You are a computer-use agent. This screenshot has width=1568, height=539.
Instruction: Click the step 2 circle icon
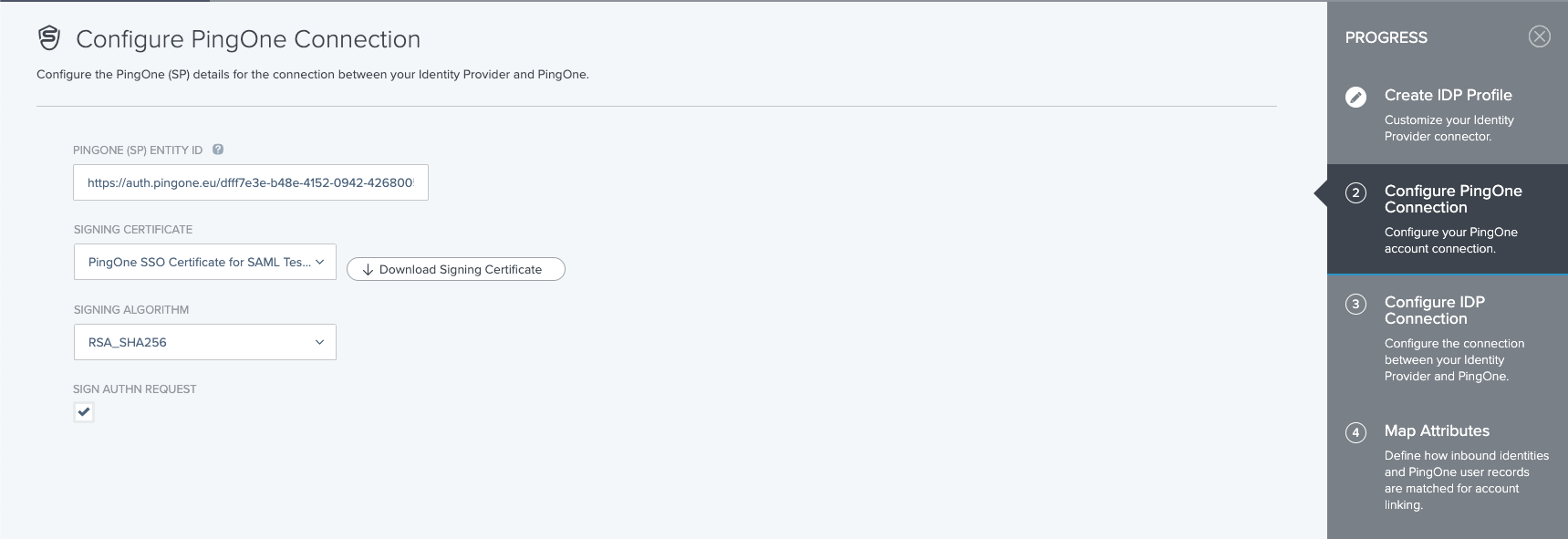(x=1355, y=192)
